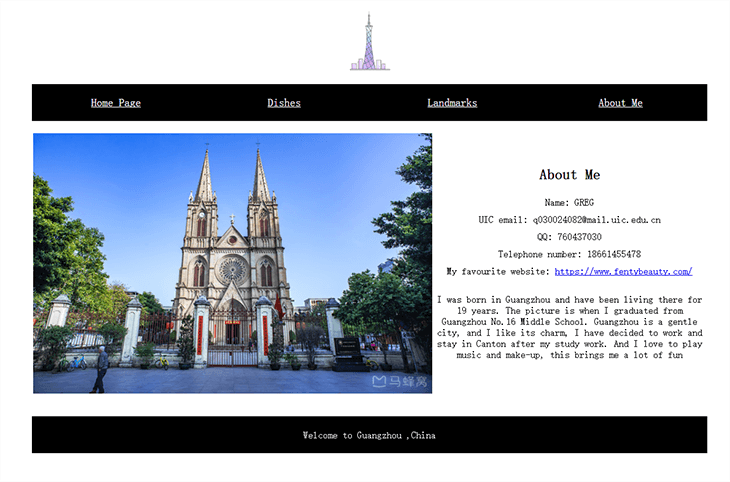Click the rose window on the cathedral
This screenshot has width=730, height=482.
point(232,268)
